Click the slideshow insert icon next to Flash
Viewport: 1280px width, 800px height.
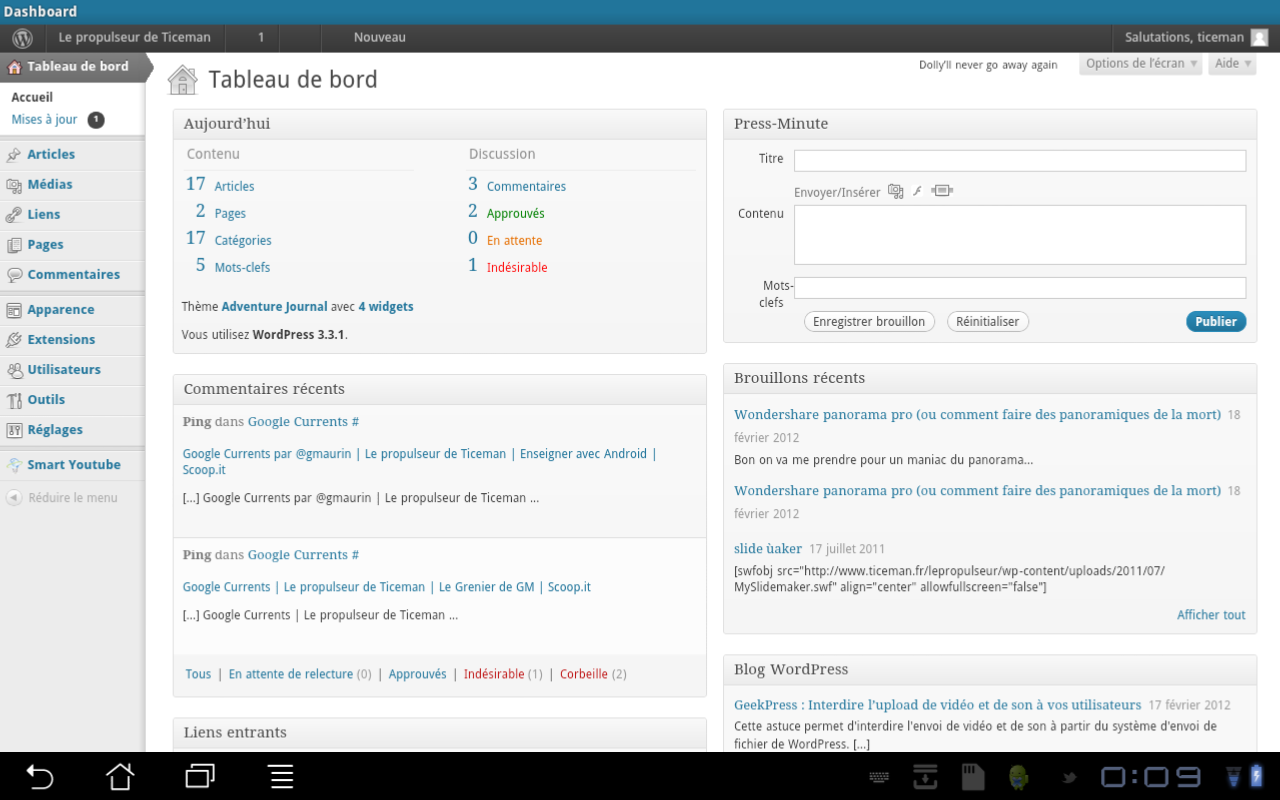click(942, 191)
